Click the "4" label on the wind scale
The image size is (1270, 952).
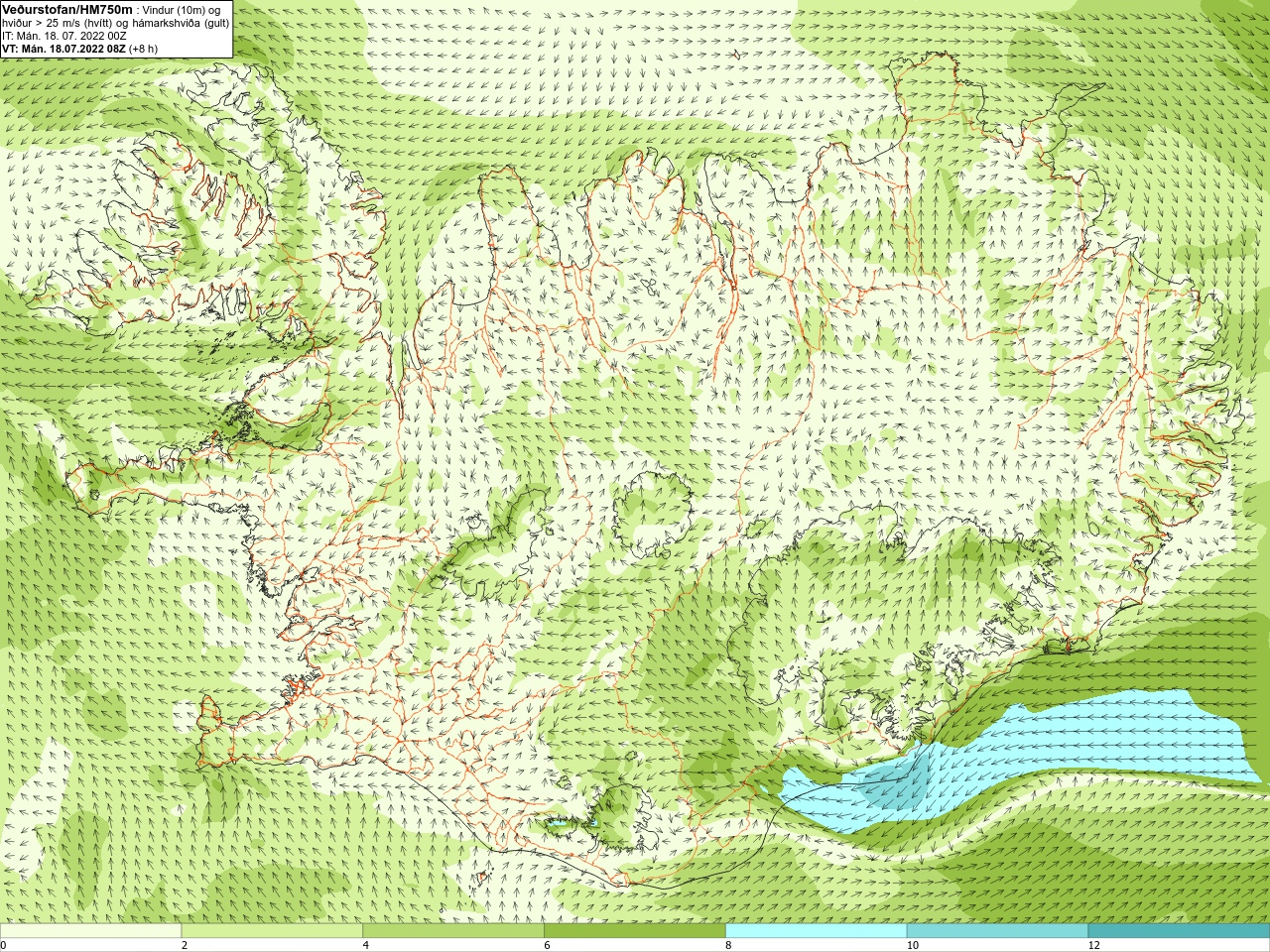click(x=366, y=945)
